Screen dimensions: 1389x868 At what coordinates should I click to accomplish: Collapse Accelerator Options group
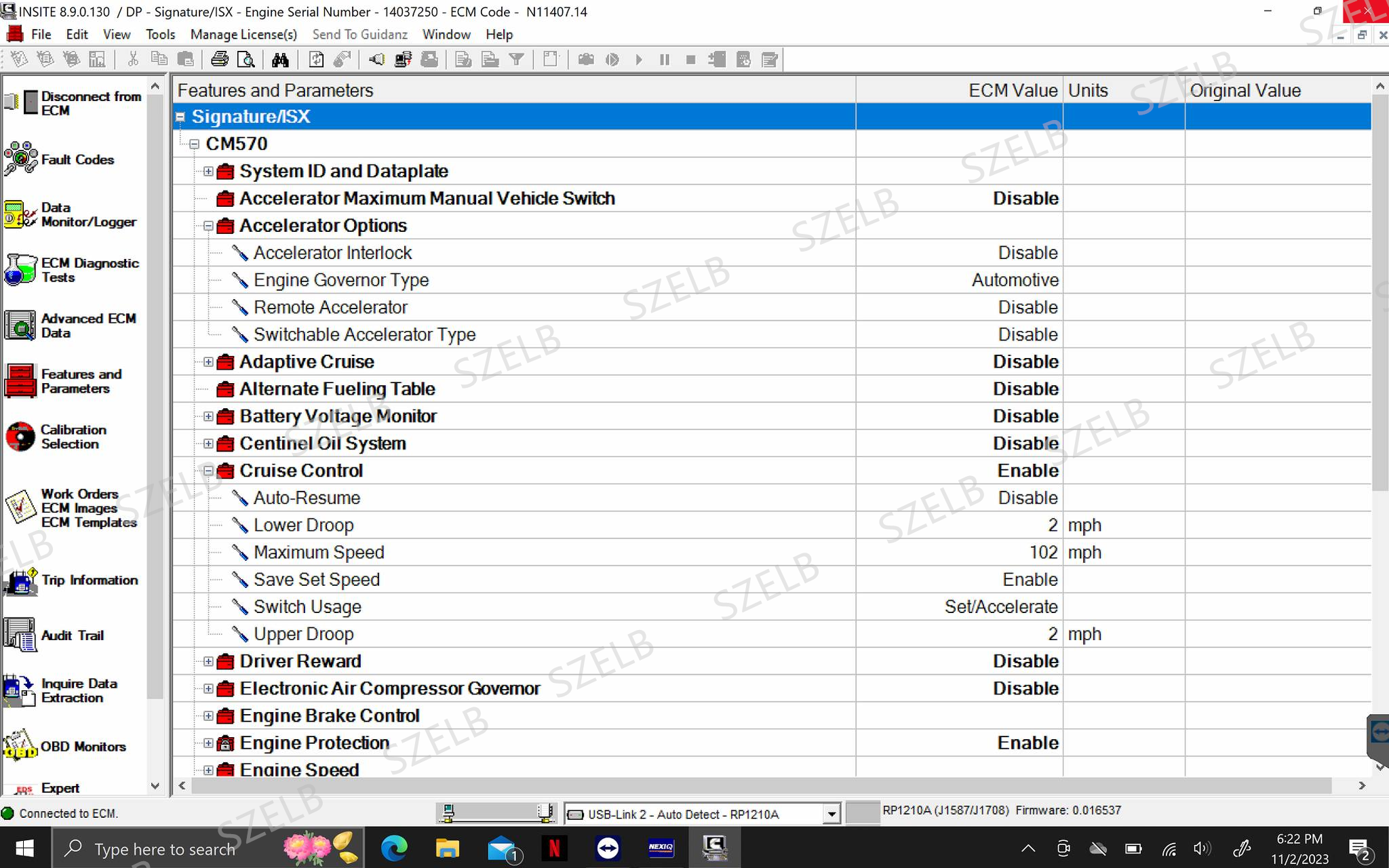pos(208,225)
